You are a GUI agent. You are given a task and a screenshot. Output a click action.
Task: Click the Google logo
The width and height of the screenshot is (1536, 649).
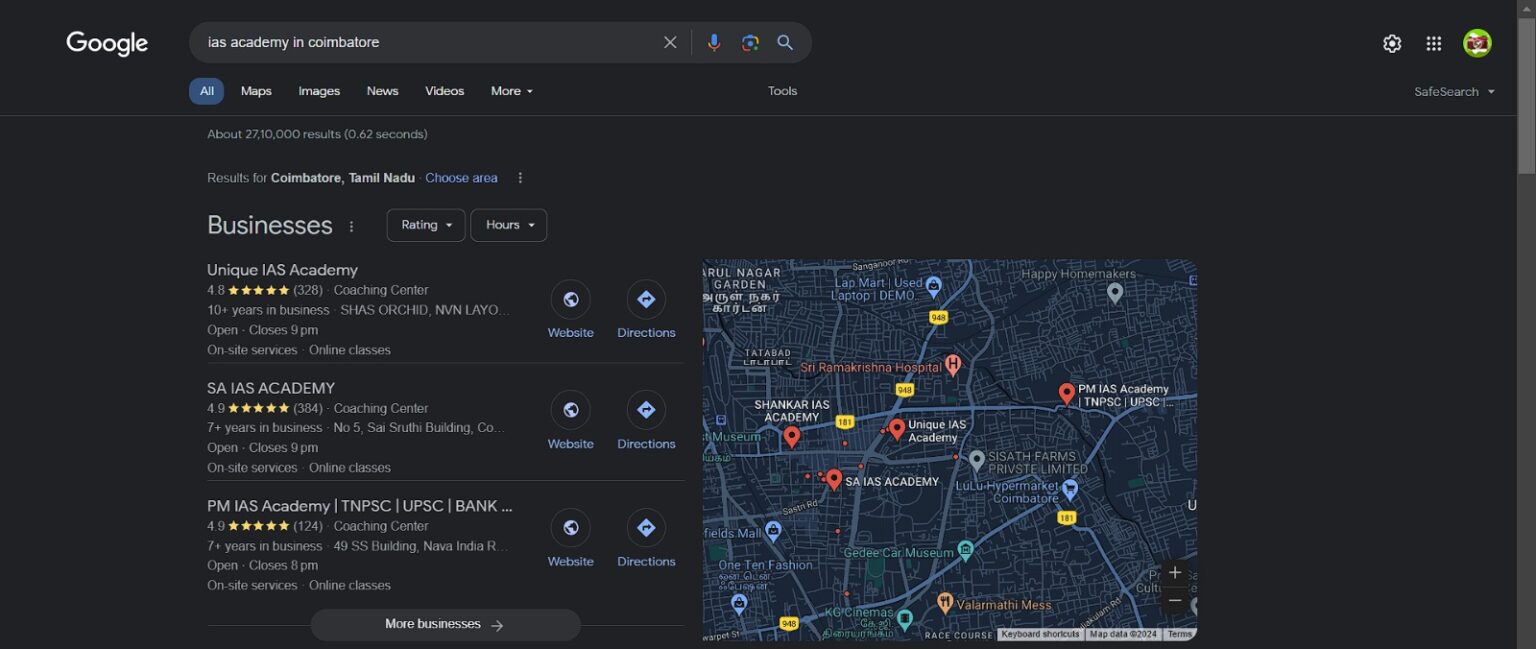pyautogui.click(x=107, y=43)
